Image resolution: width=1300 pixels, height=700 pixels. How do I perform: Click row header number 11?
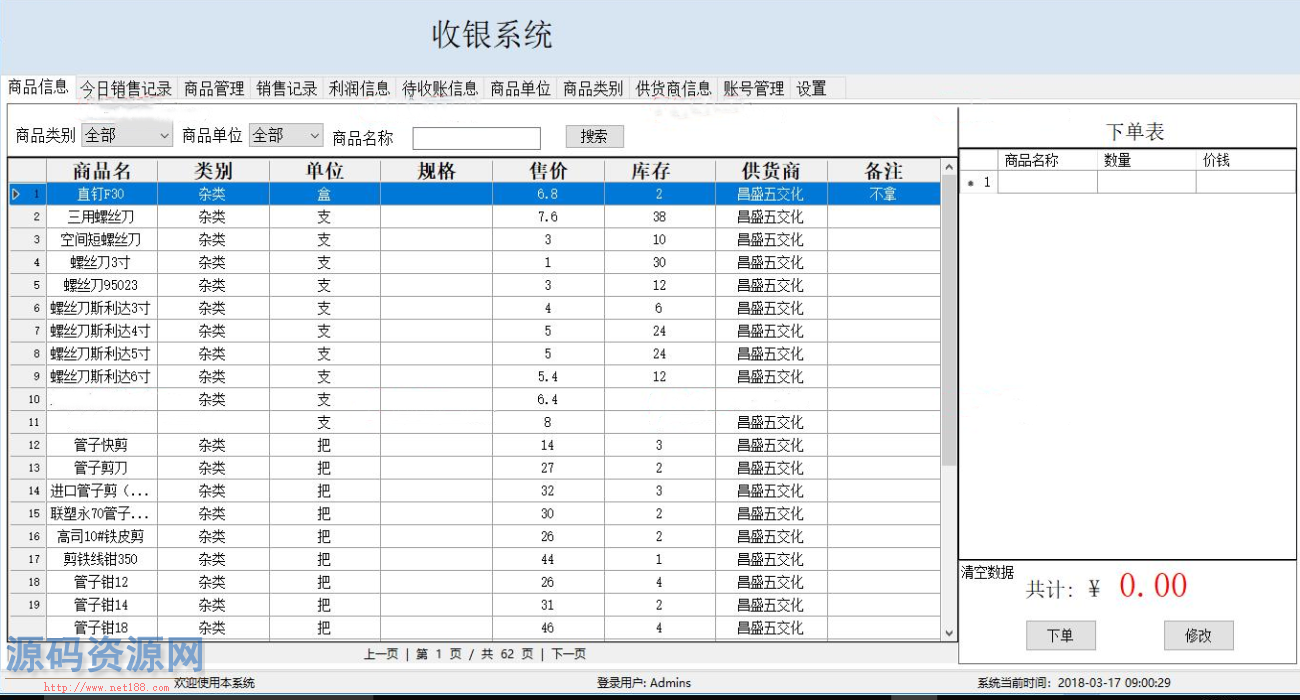click(28, 423)
